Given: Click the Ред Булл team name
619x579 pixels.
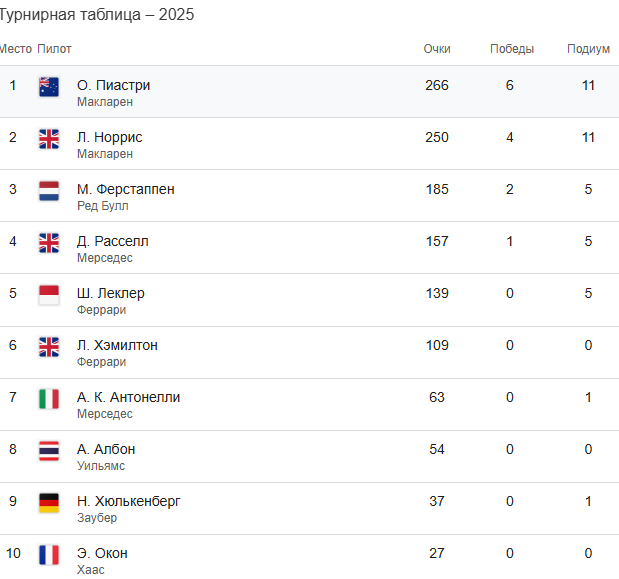Looking at the screenshot, I should pyautogui.click(x=103, y=206).
